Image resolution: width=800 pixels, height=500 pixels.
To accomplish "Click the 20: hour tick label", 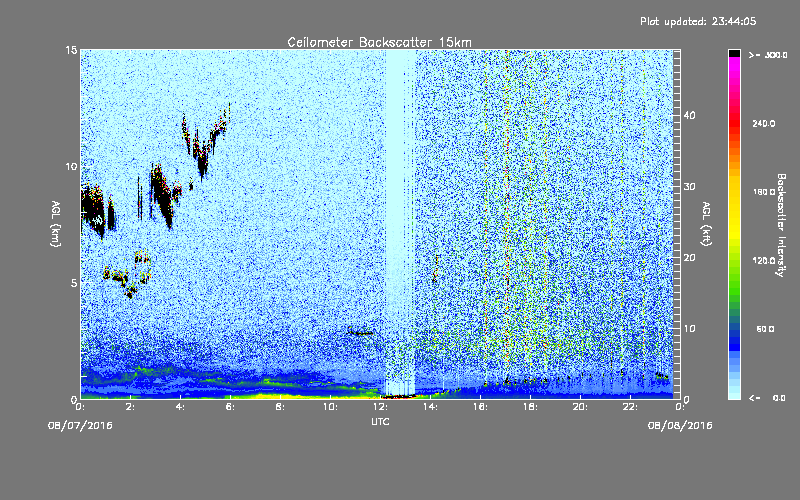I will [580, 407].
